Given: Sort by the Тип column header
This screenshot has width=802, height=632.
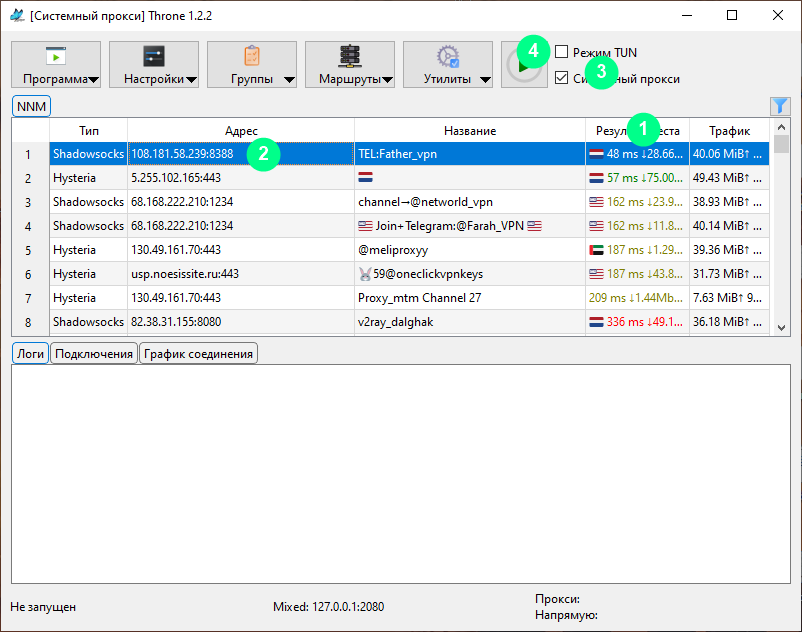Looking at the screenshot, I should [x=88, y=131].
